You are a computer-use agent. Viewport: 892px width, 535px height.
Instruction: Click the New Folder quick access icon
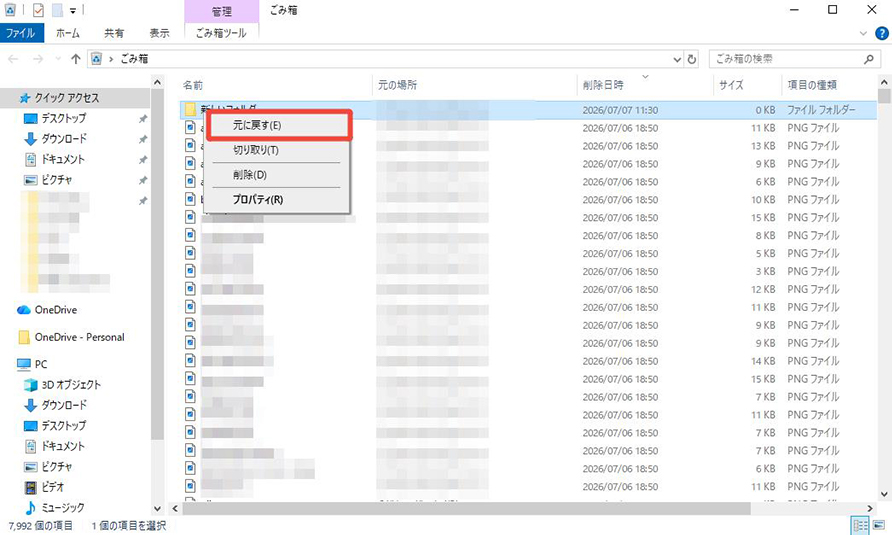[x=57, y=10]
